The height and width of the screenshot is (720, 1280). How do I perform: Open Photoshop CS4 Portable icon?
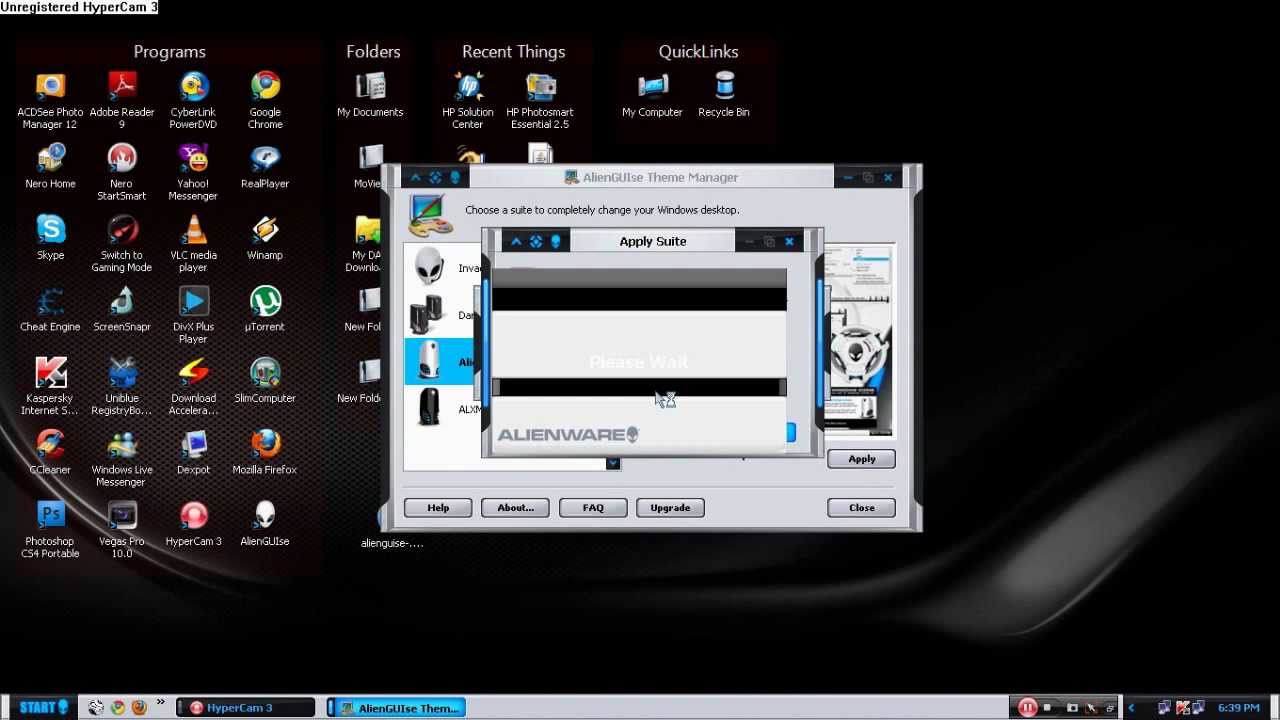[50, 530]
